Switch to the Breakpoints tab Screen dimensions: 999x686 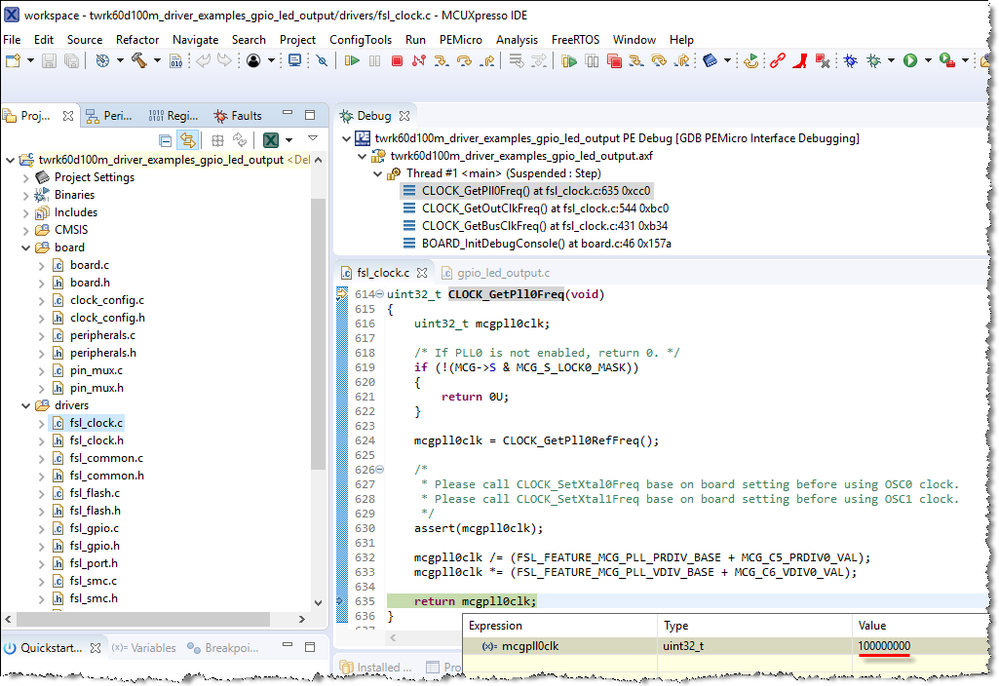tap(223, 648)
